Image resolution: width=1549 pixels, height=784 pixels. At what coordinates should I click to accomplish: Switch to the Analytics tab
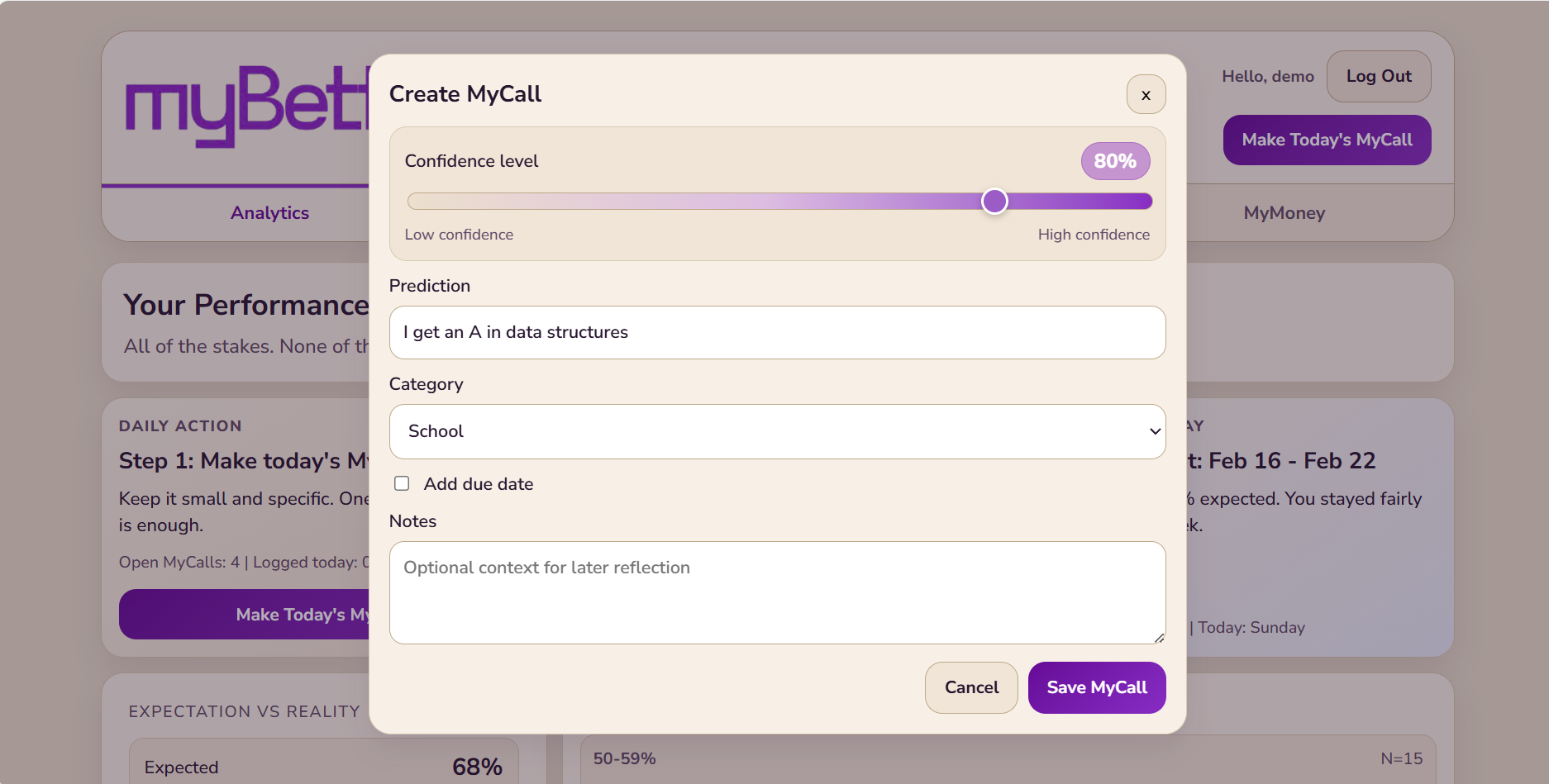tap(269, 213)
